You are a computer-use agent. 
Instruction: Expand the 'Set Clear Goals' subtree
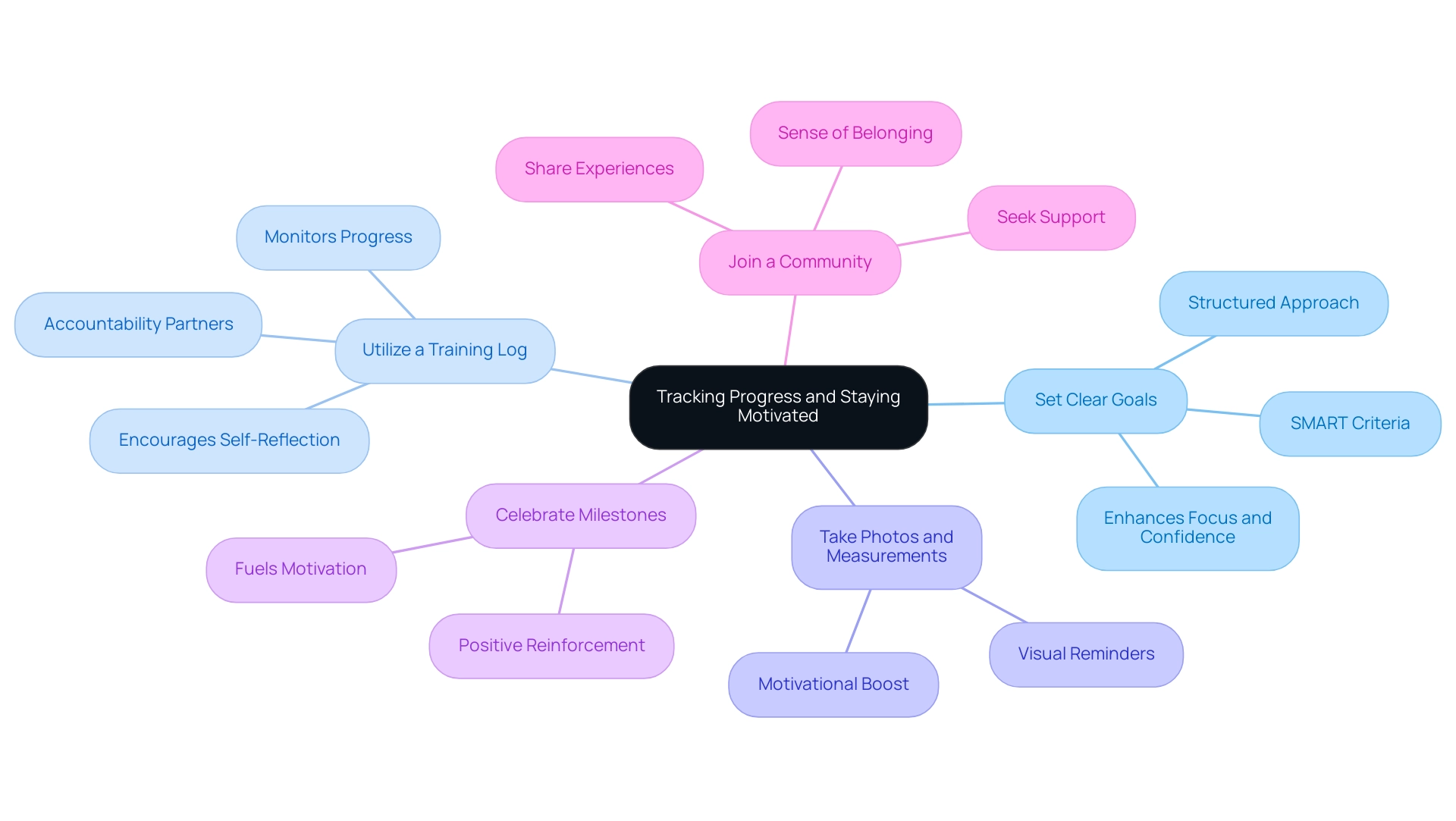pos(1090,400)
